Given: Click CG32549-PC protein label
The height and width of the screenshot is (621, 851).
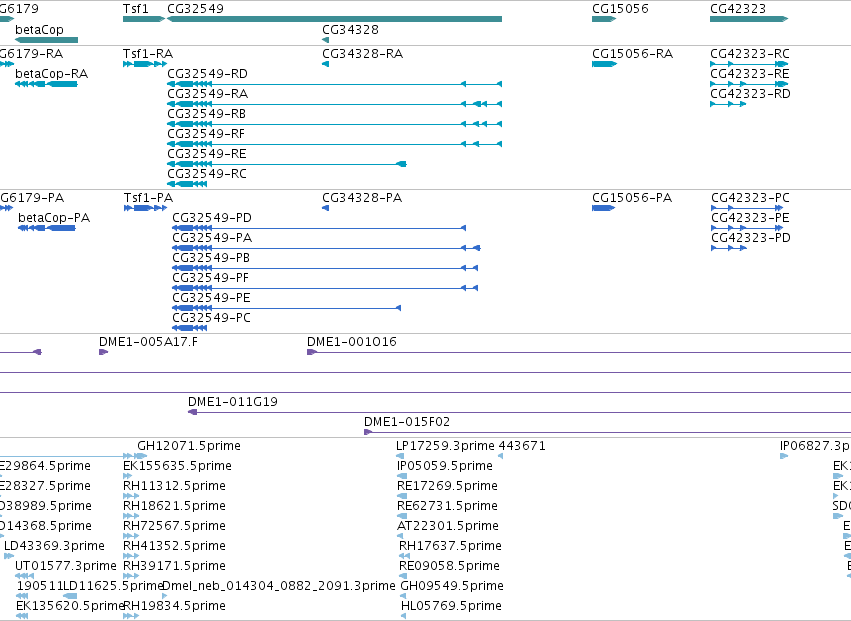Looking at the screenshot, I should (x=212, y=318).
